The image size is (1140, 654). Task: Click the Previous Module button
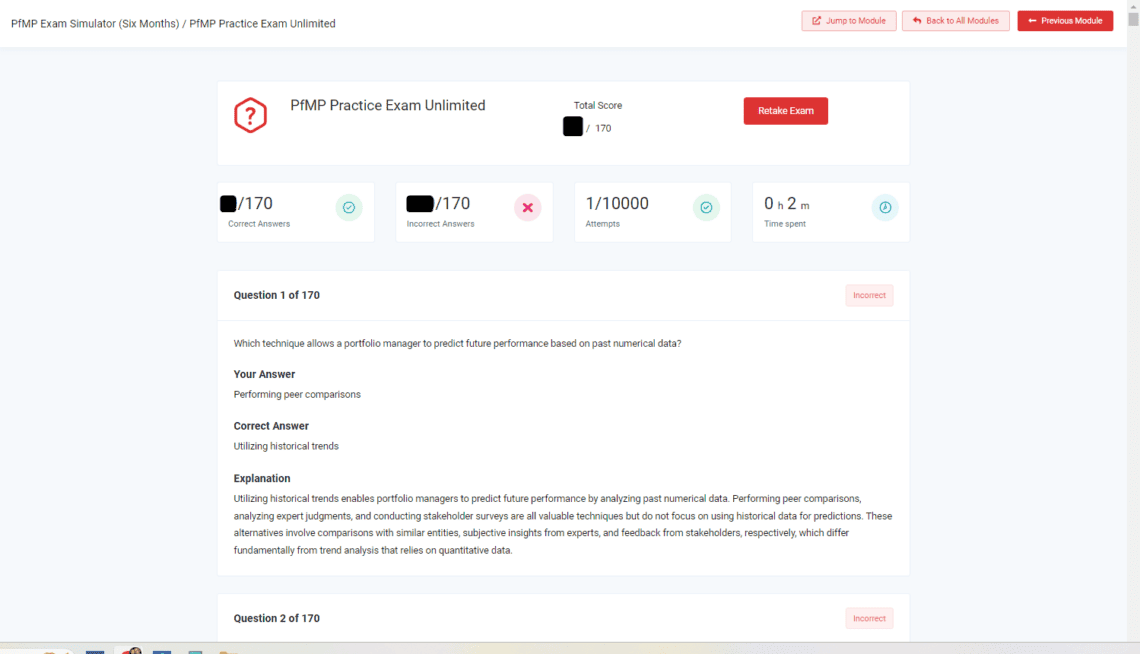pyautogui.click(x=1065, y=20)
